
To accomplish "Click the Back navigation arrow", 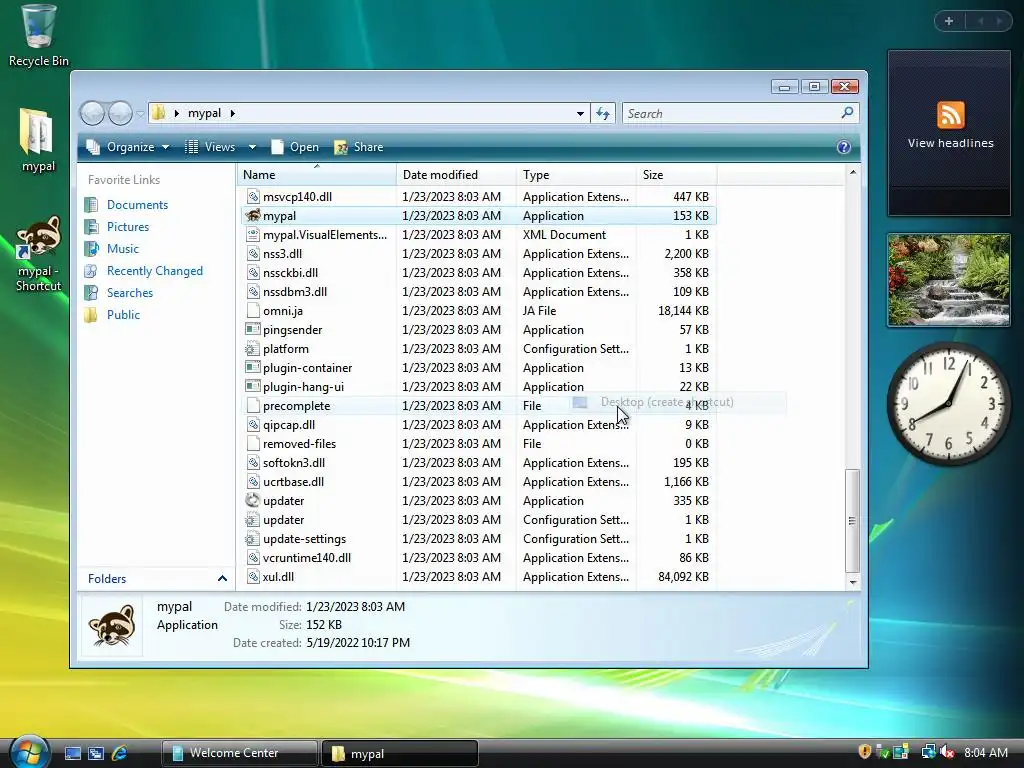I will click(x=92, y=114).
